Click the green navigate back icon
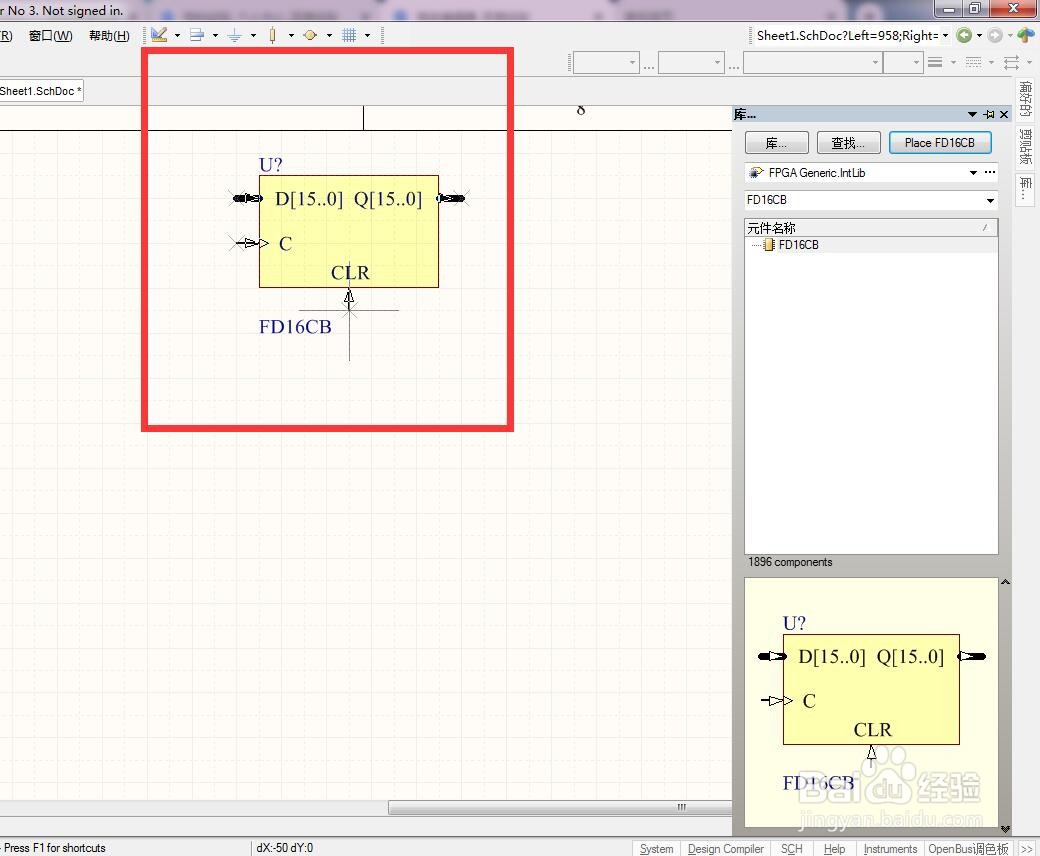The height and width of the screenshot is (856, 1040). click(964, 35)
